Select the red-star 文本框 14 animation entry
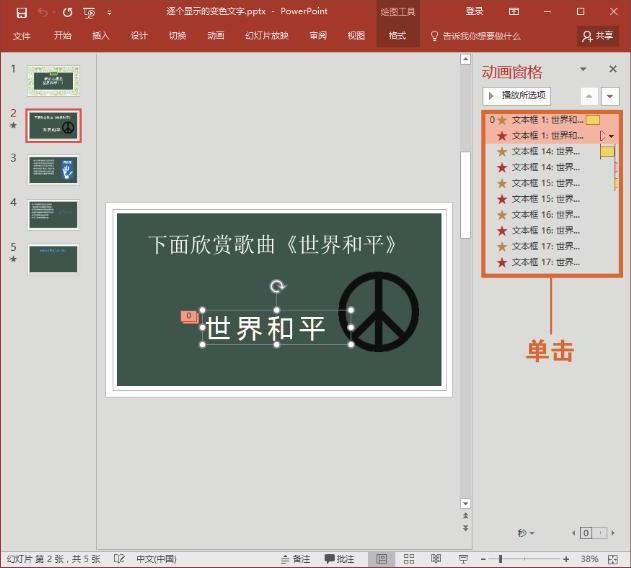The image size is (631, 568). (551, 167)
